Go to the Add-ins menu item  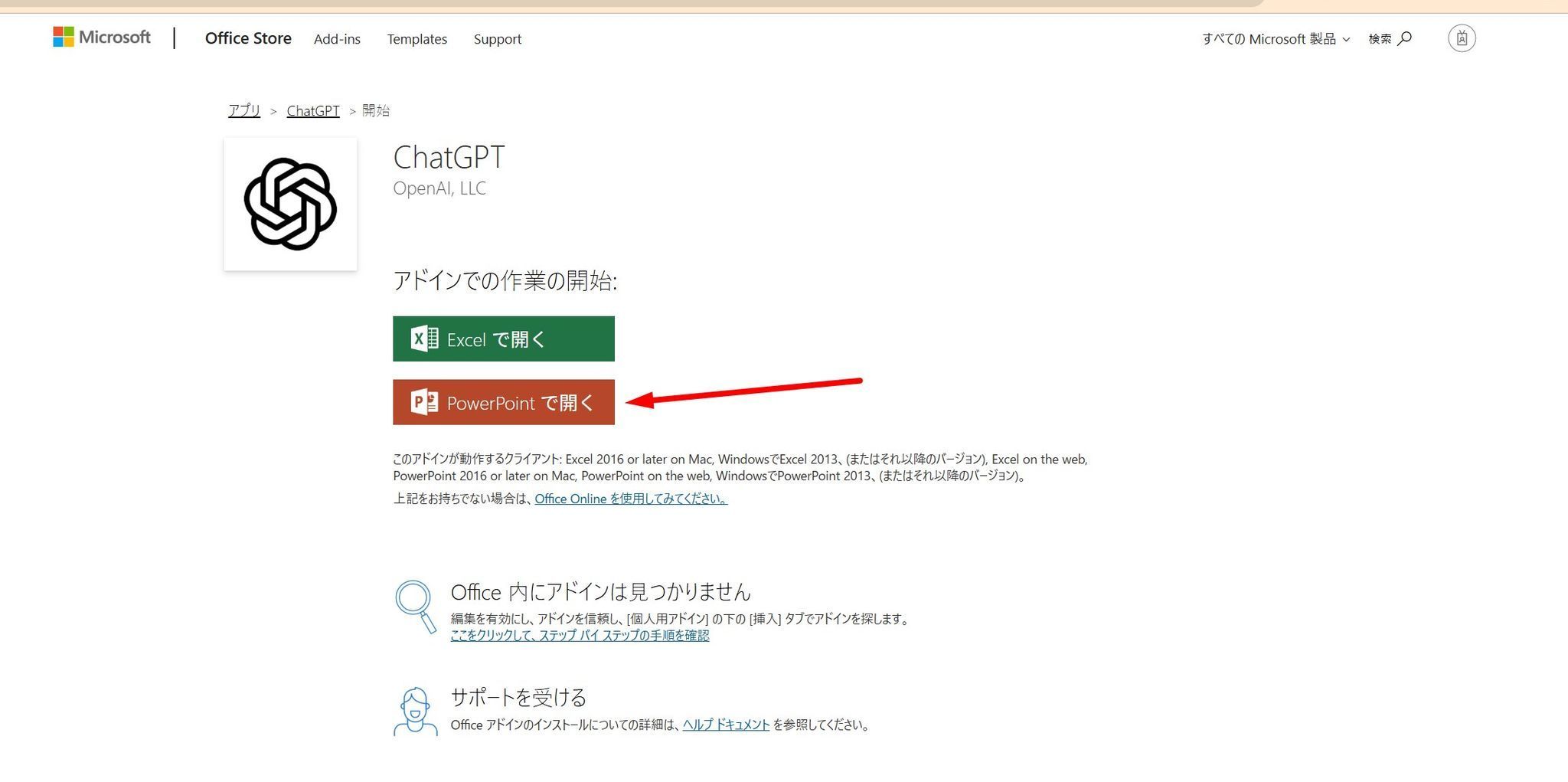[x=337, y=39]
